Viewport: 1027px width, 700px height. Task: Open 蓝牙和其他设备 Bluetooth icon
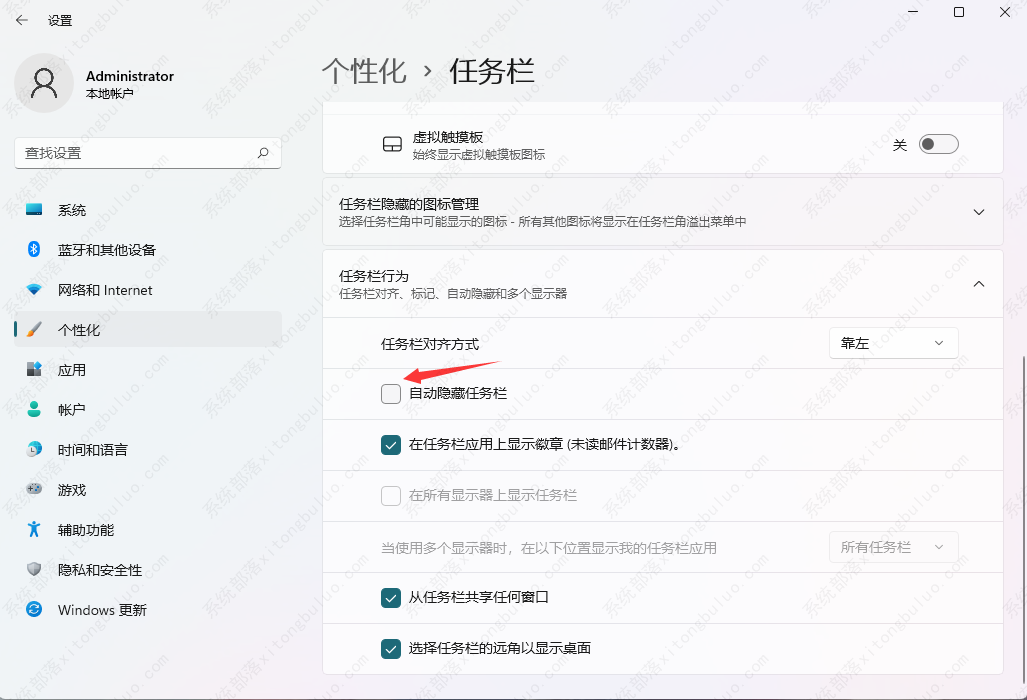click(34, 250)
